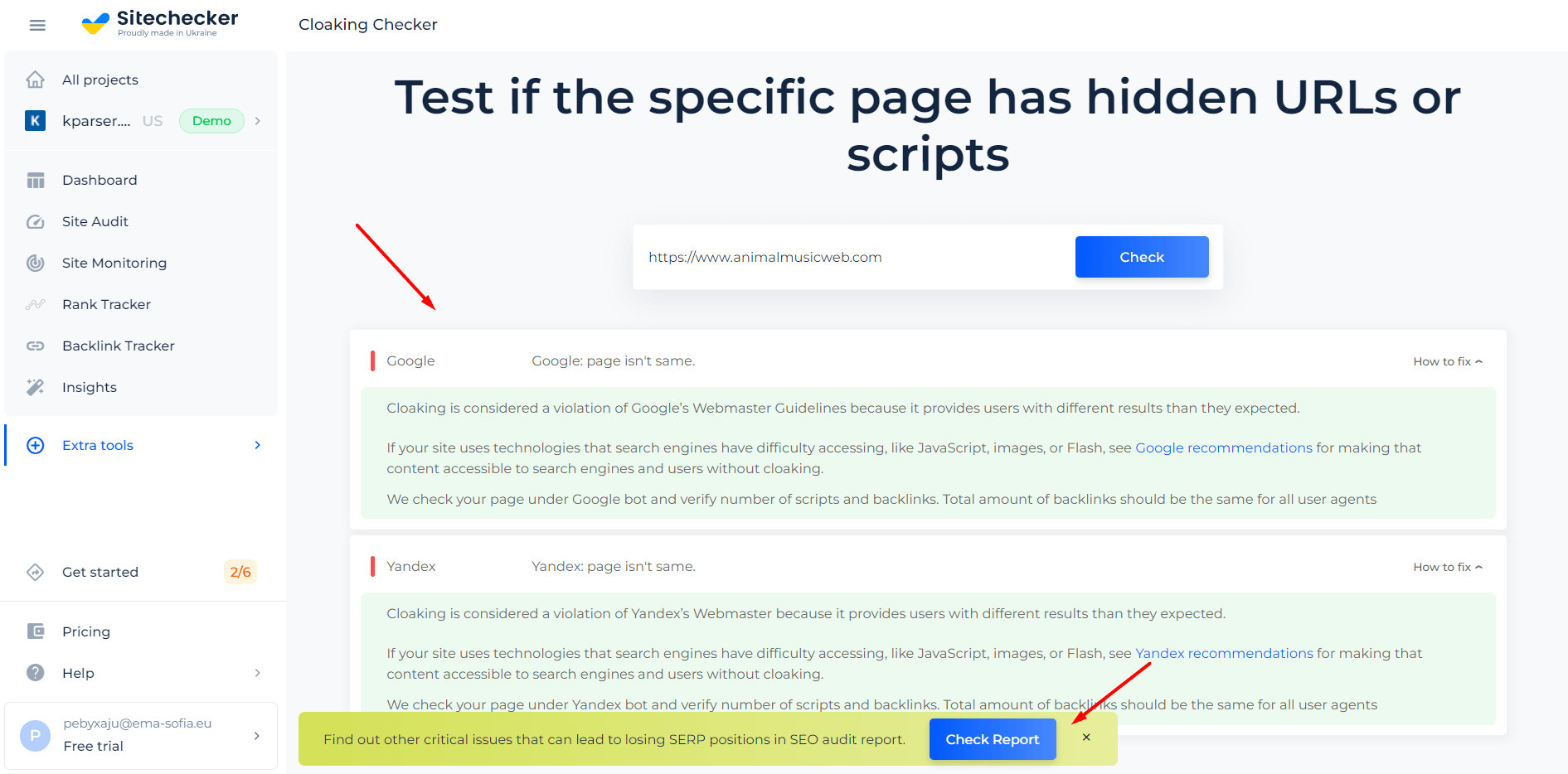Image resolution: width=1568 pixels, height=774 pixels.
Task: Click the blue Check button
Action: [x=1142, y=257]
